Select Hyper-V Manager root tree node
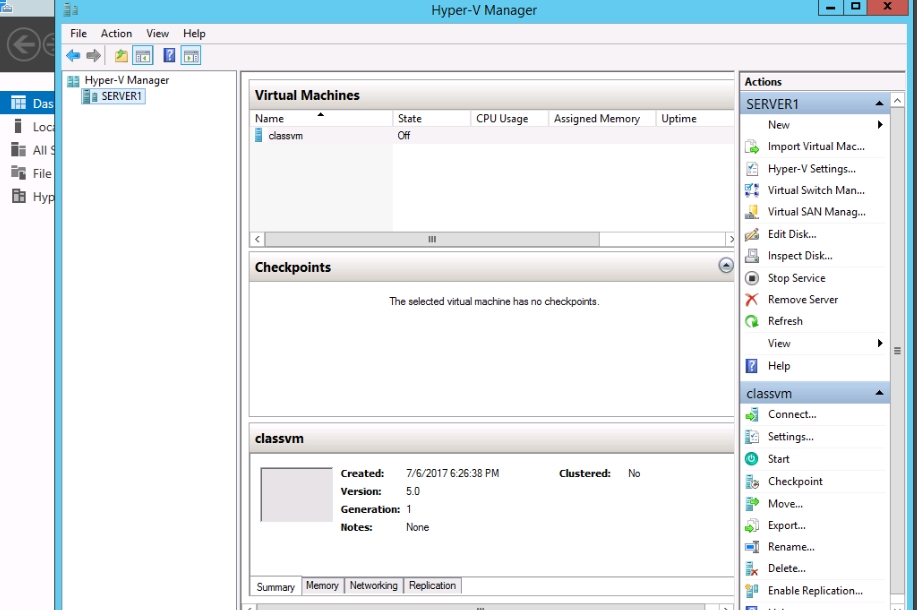The image size is (917, 610). (126, 80)
